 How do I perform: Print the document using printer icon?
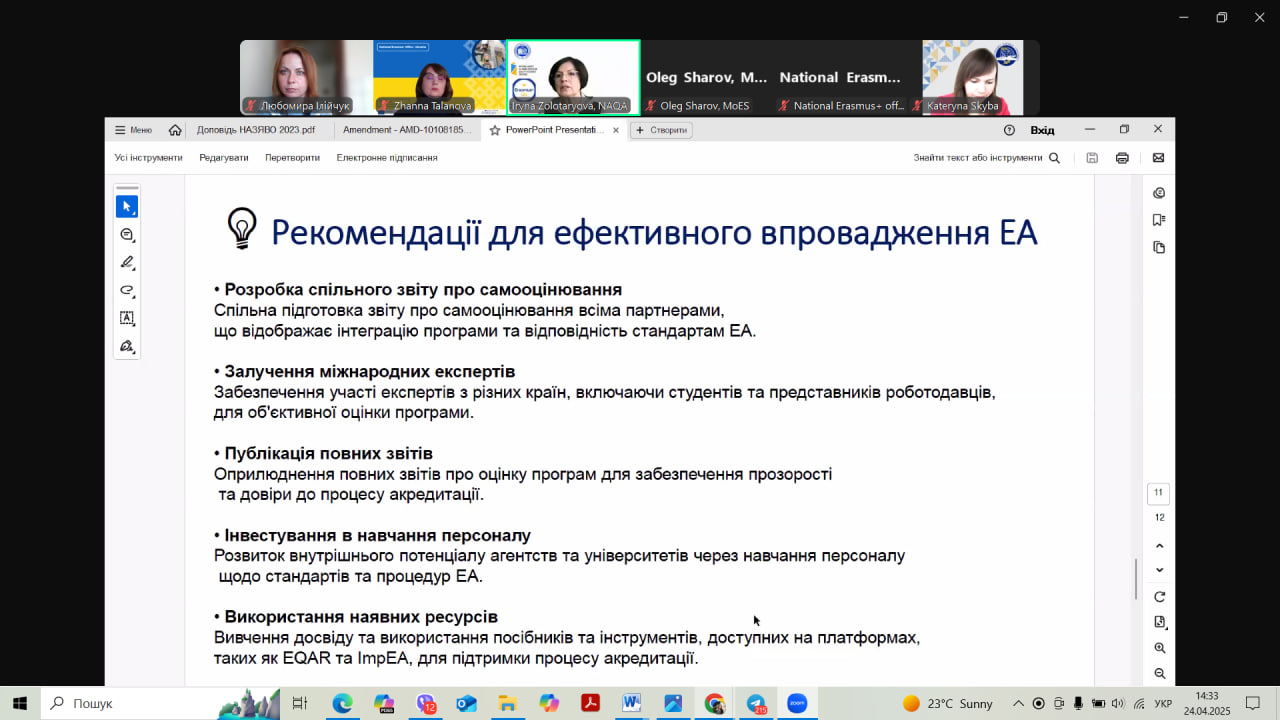[1122, 158]
